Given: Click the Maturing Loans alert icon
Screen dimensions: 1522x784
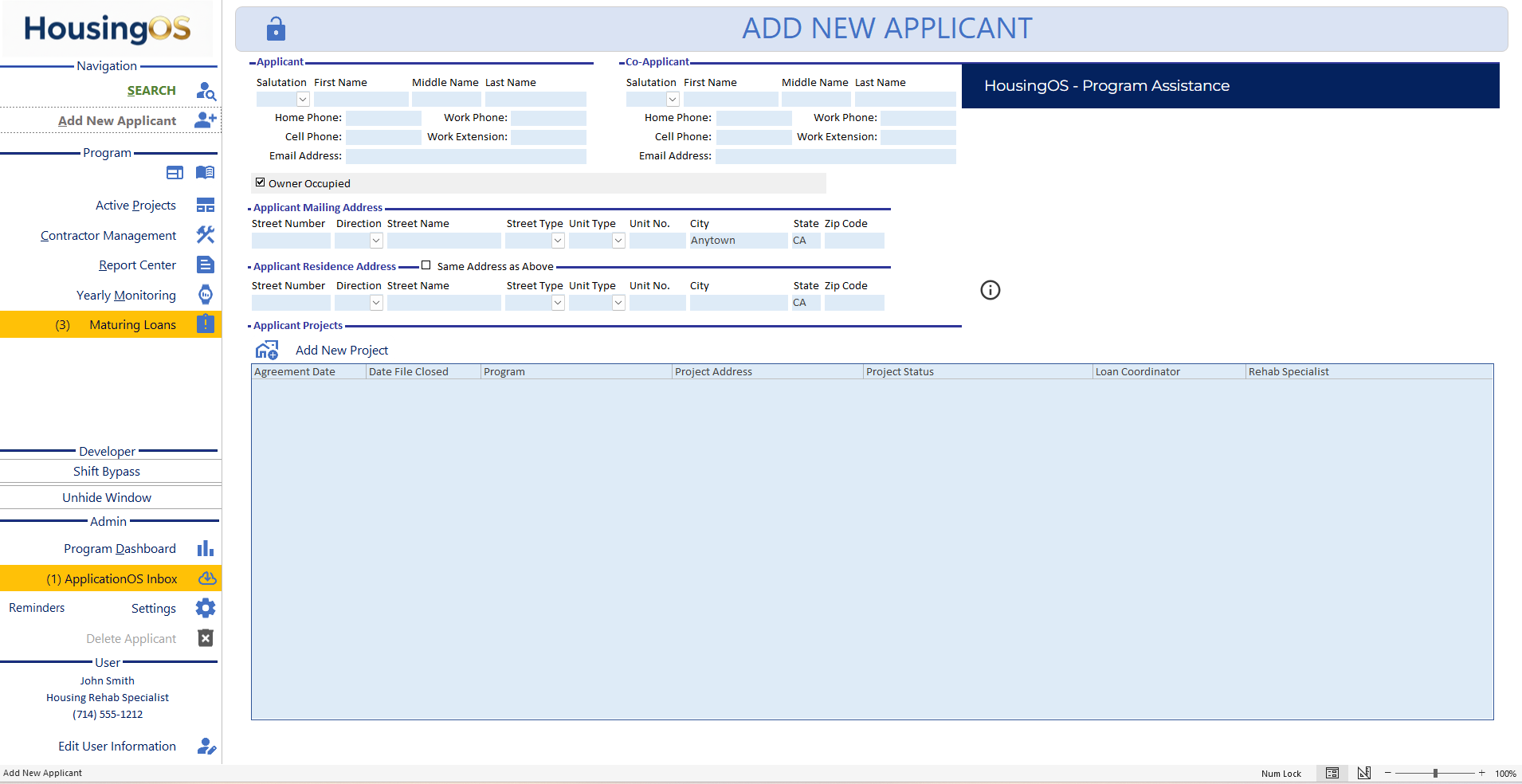Looking at the screenshot, I should click(x=206, y=323).
